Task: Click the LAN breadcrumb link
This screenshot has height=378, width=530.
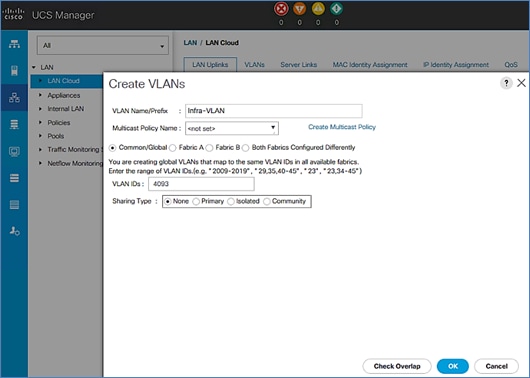Action: pos(190,43)
